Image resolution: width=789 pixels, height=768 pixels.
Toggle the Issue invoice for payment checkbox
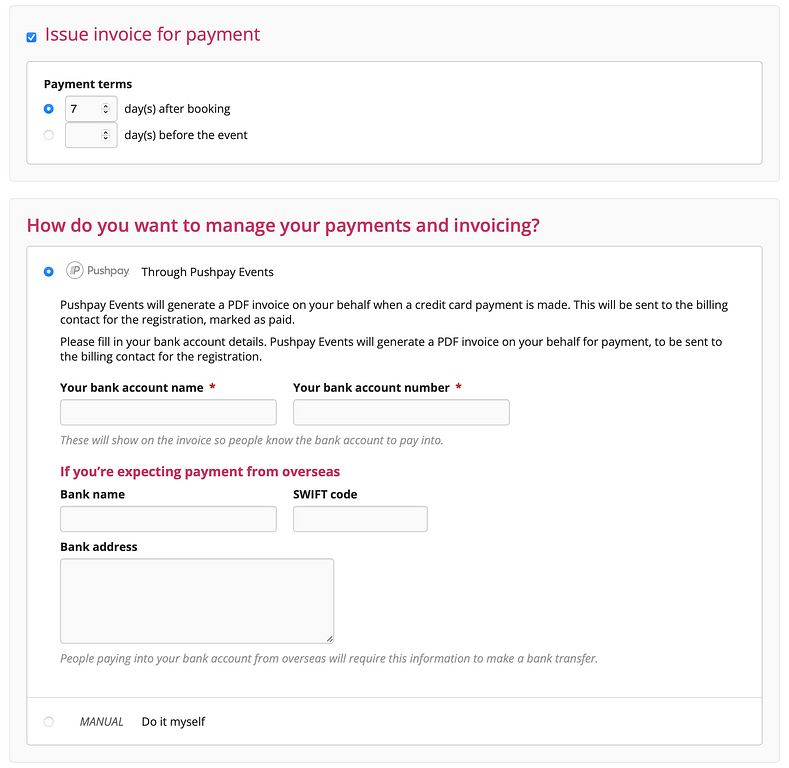pos(32,37)
